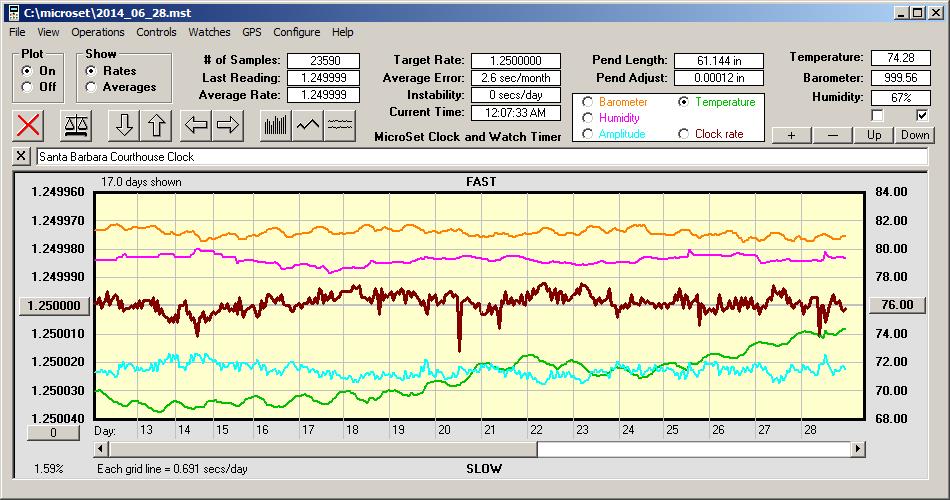Viewport: 950px width, 500px height.
Task: Select the smoothed wave graph icon
Action: (x=340, y=125)
